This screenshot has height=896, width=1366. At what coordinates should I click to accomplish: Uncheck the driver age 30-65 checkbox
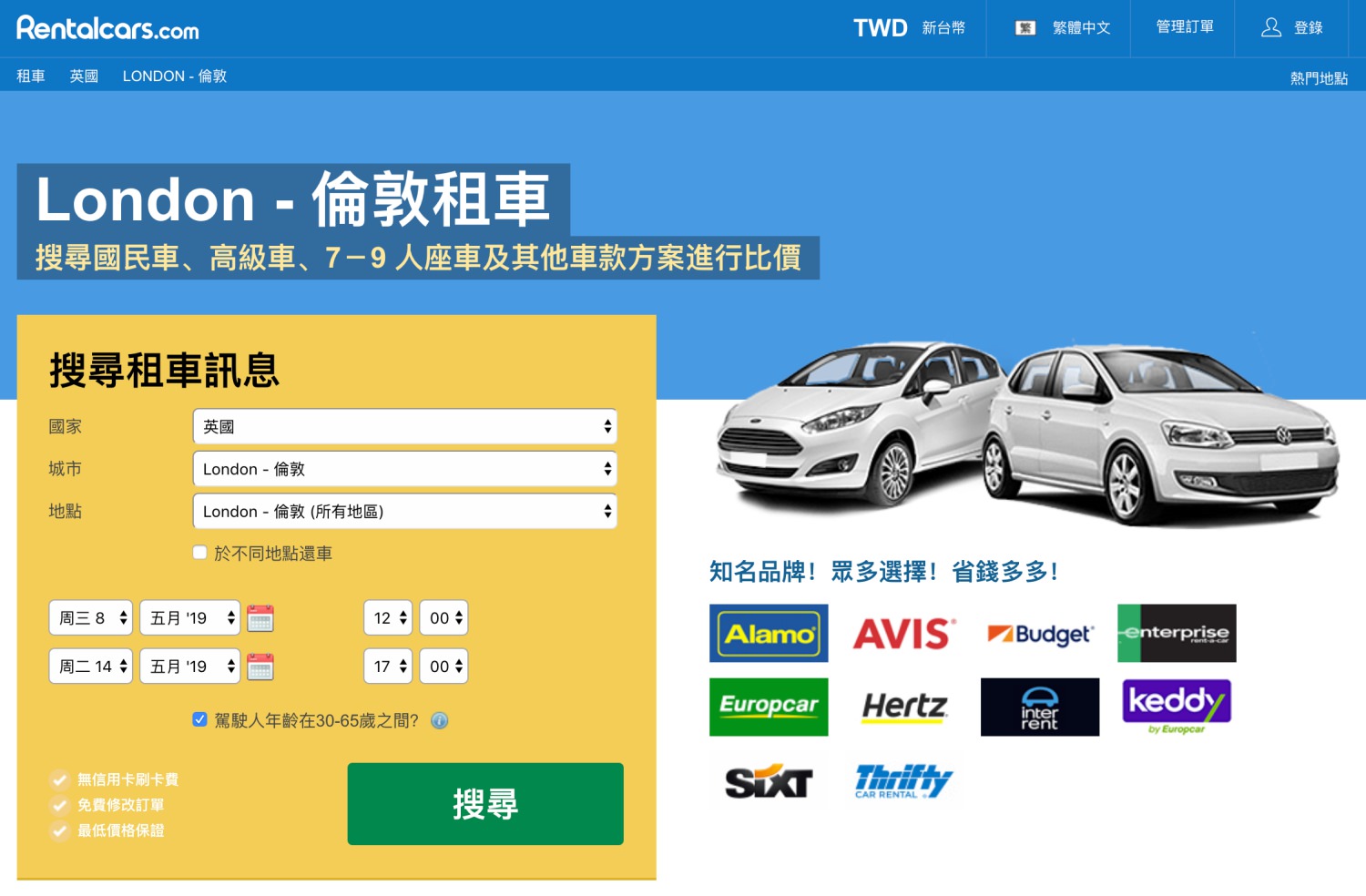pyautogui.click(x=200, y=719)
